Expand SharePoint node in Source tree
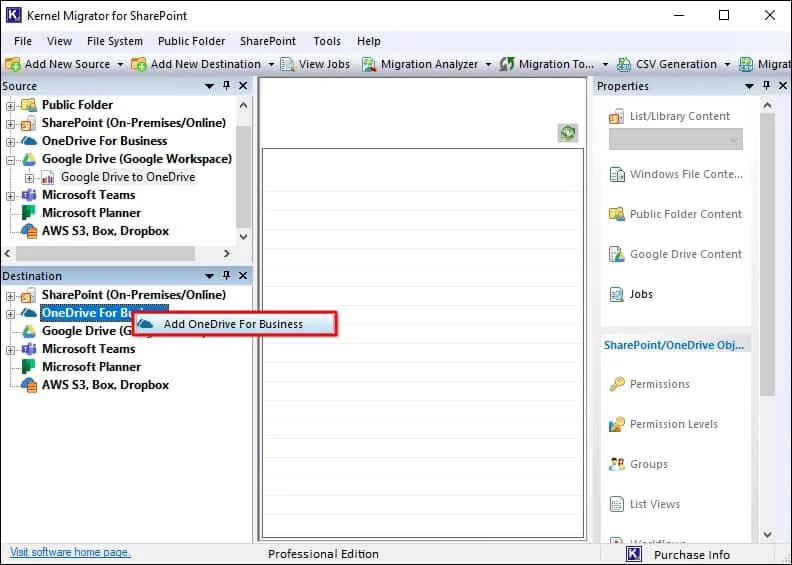792x565 pixels. (10, 124)
